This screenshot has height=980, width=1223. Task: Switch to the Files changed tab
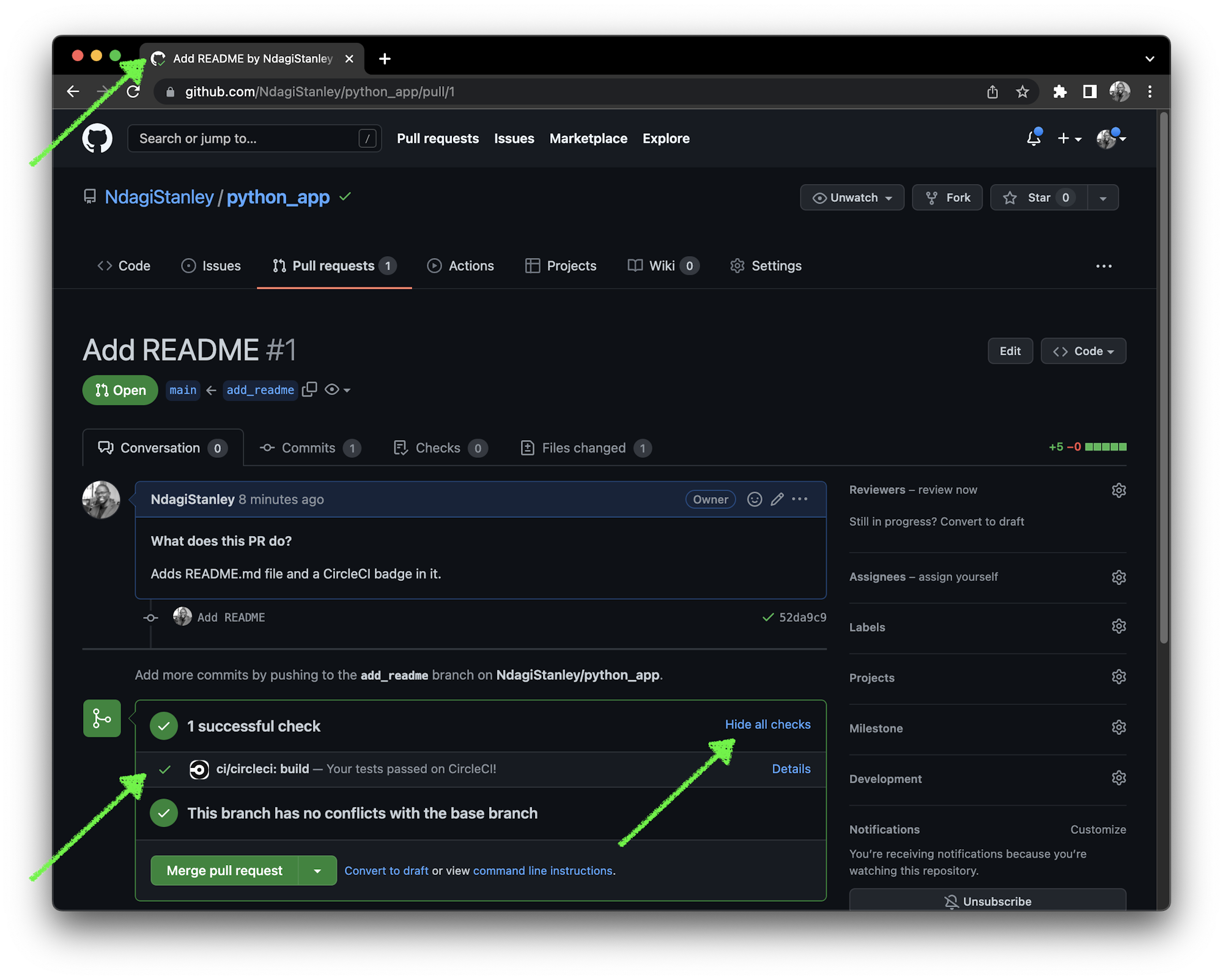point(586,448)
